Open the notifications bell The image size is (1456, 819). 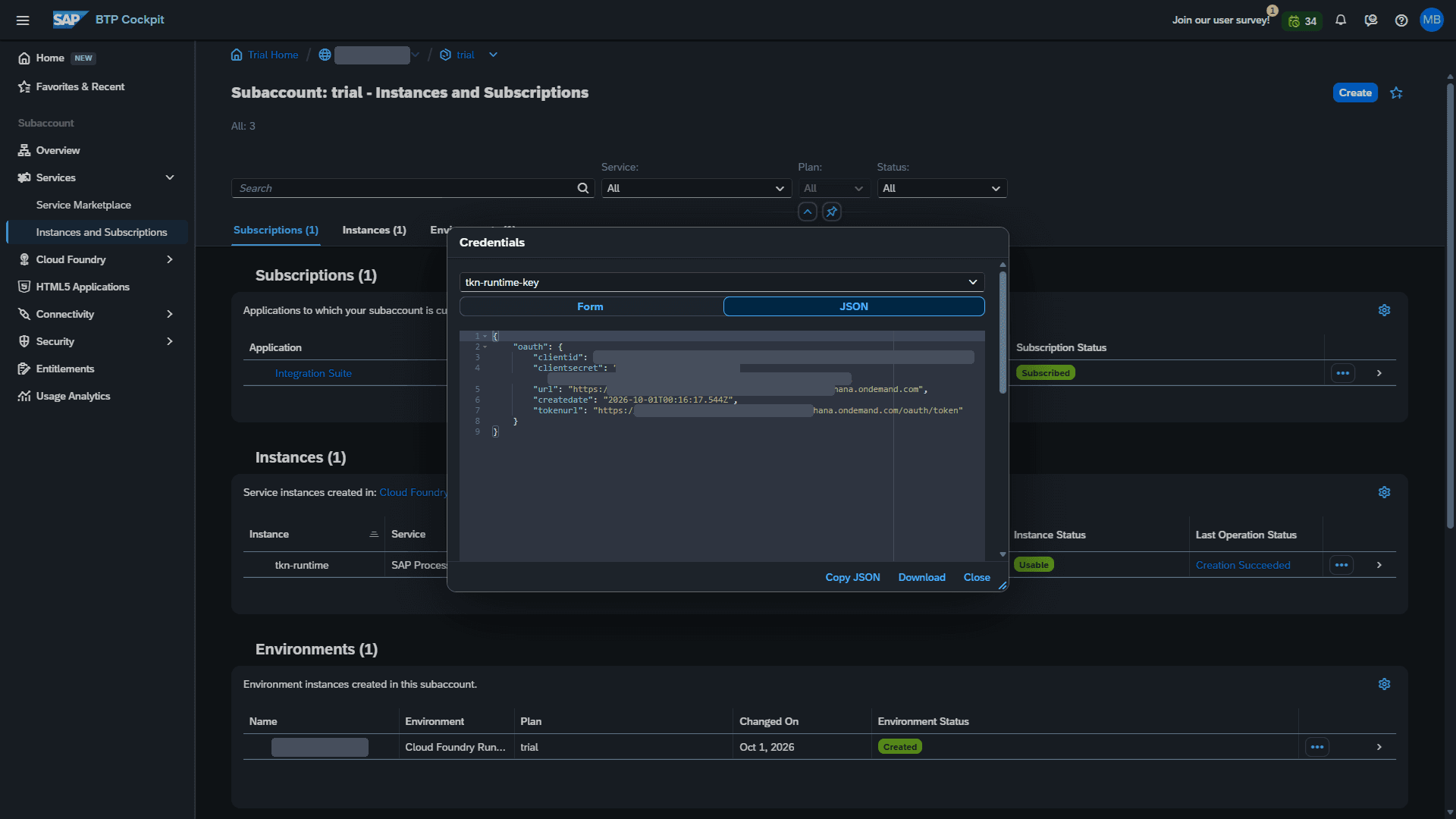pyautogui.click(x=1341, y=20)
